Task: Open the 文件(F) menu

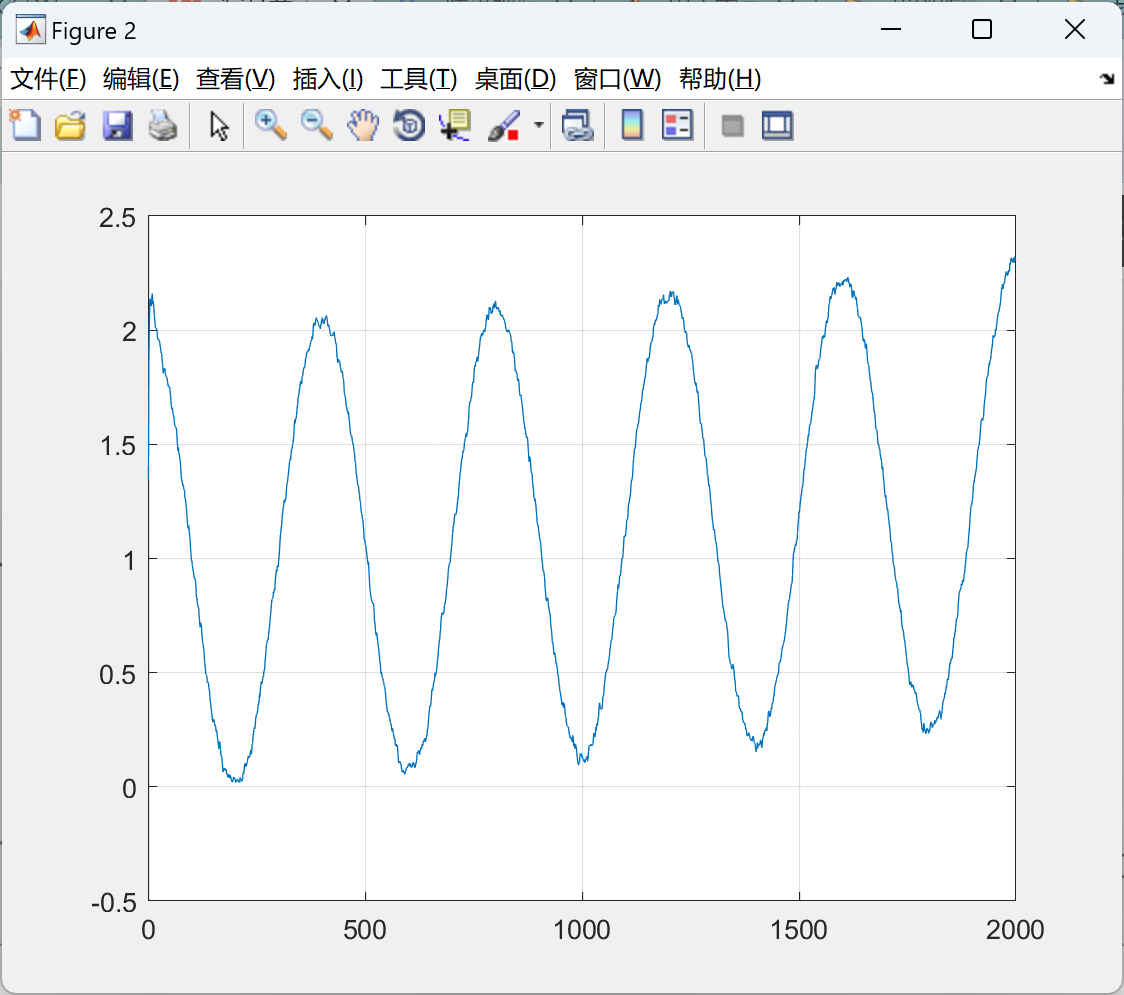Action: tap(48, 79)
